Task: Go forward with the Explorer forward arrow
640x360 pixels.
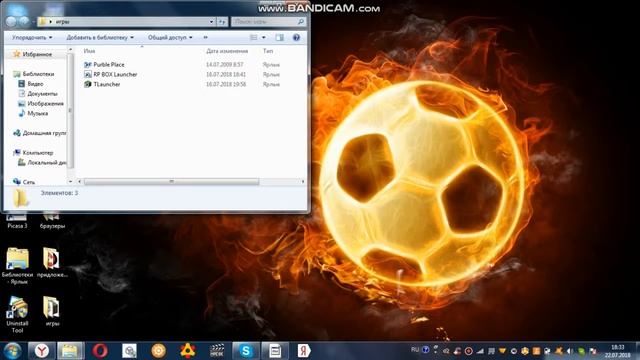Action: [24, 21]
